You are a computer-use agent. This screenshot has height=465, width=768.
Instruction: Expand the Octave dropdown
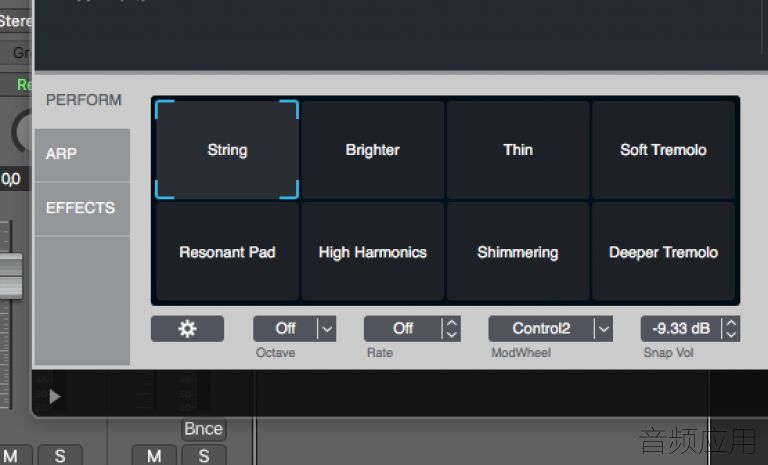327,328
